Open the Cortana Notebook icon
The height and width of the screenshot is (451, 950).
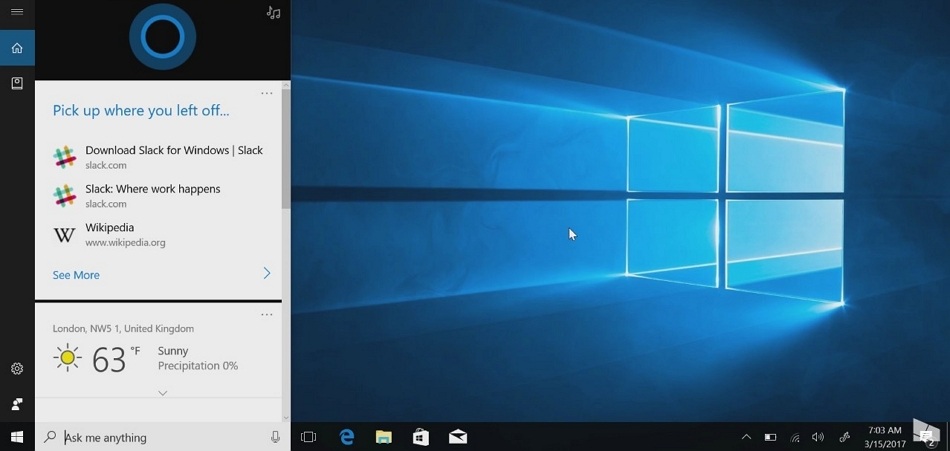click(x=17, y=84)
